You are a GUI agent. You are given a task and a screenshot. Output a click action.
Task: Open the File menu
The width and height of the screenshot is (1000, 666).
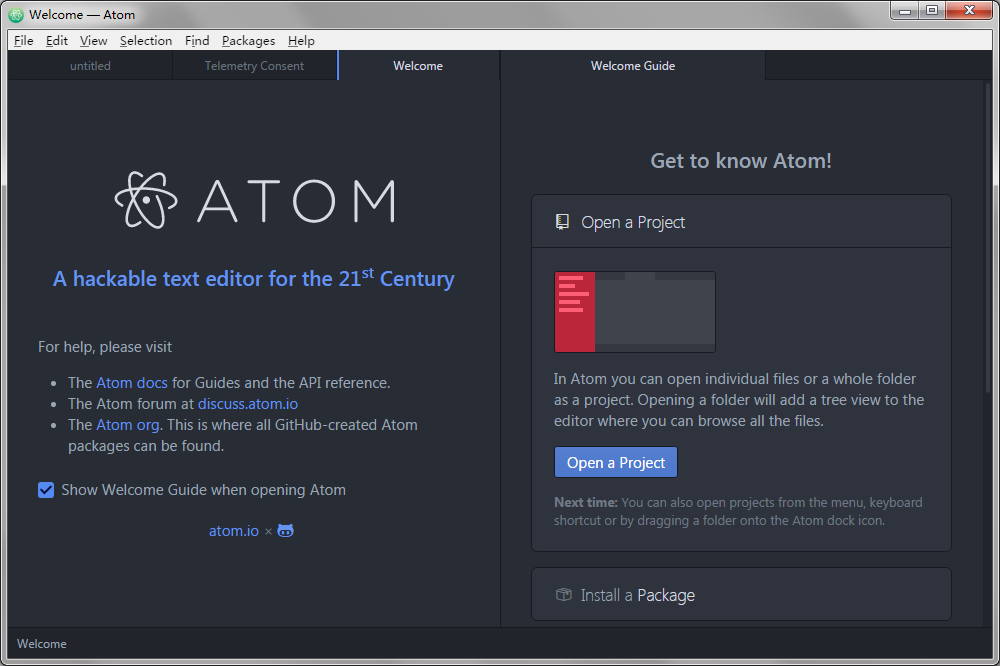pyautogui.click(x=24, y=40)
